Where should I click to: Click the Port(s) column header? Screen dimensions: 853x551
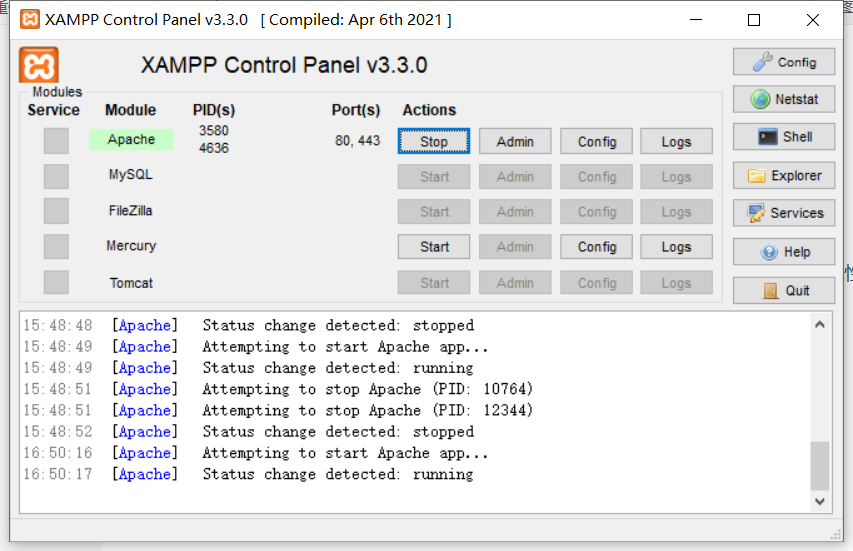tap(356, 110)
